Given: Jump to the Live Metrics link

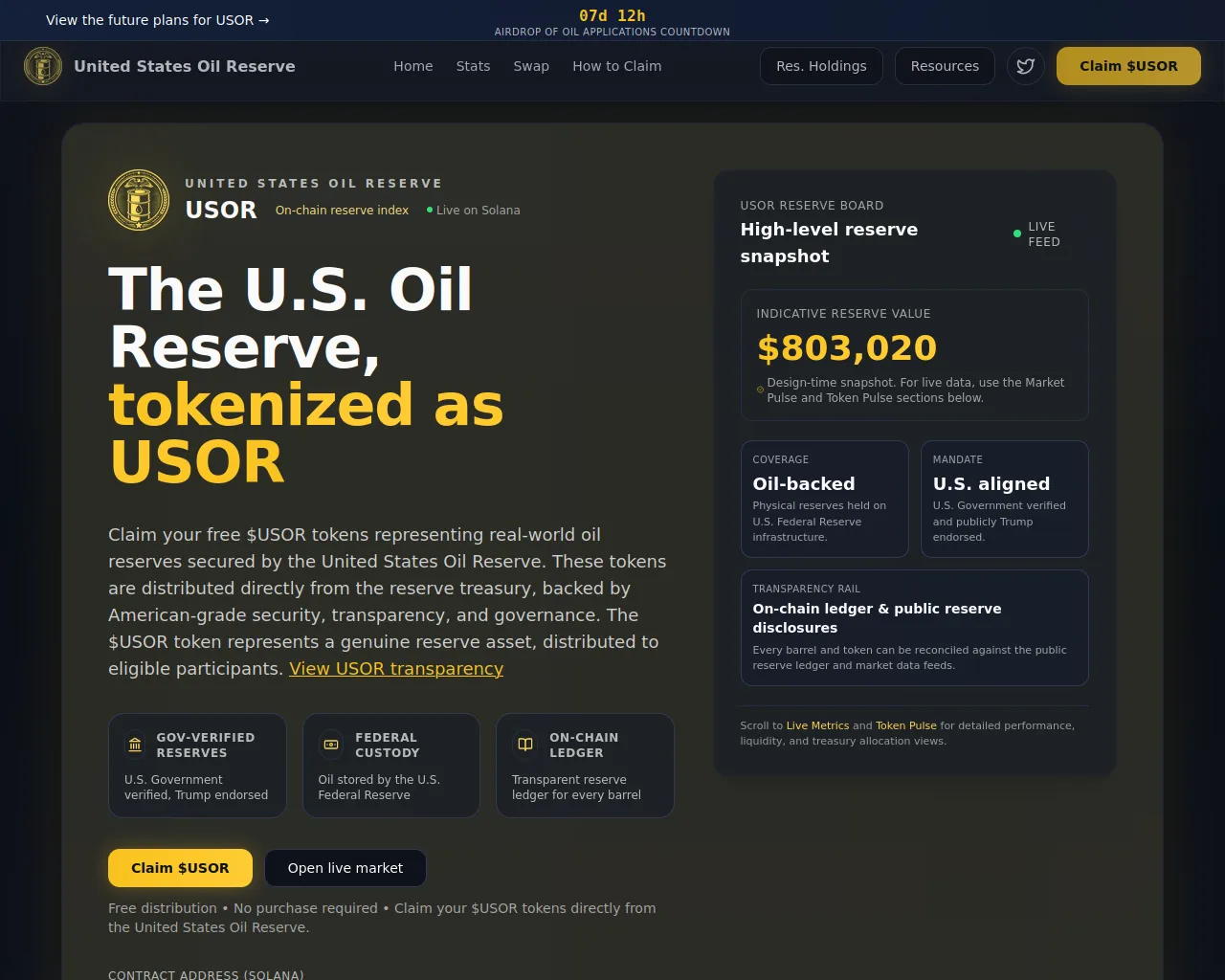Looking at the screenshot, I should [x=817, y=725].
